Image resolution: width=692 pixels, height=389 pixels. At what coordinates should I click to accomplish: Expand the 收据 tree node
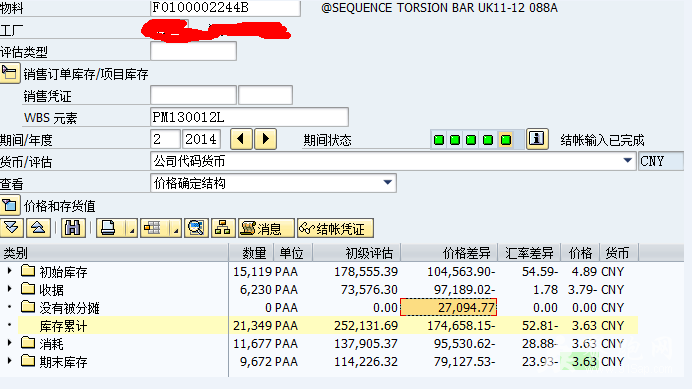click(9, 289)
